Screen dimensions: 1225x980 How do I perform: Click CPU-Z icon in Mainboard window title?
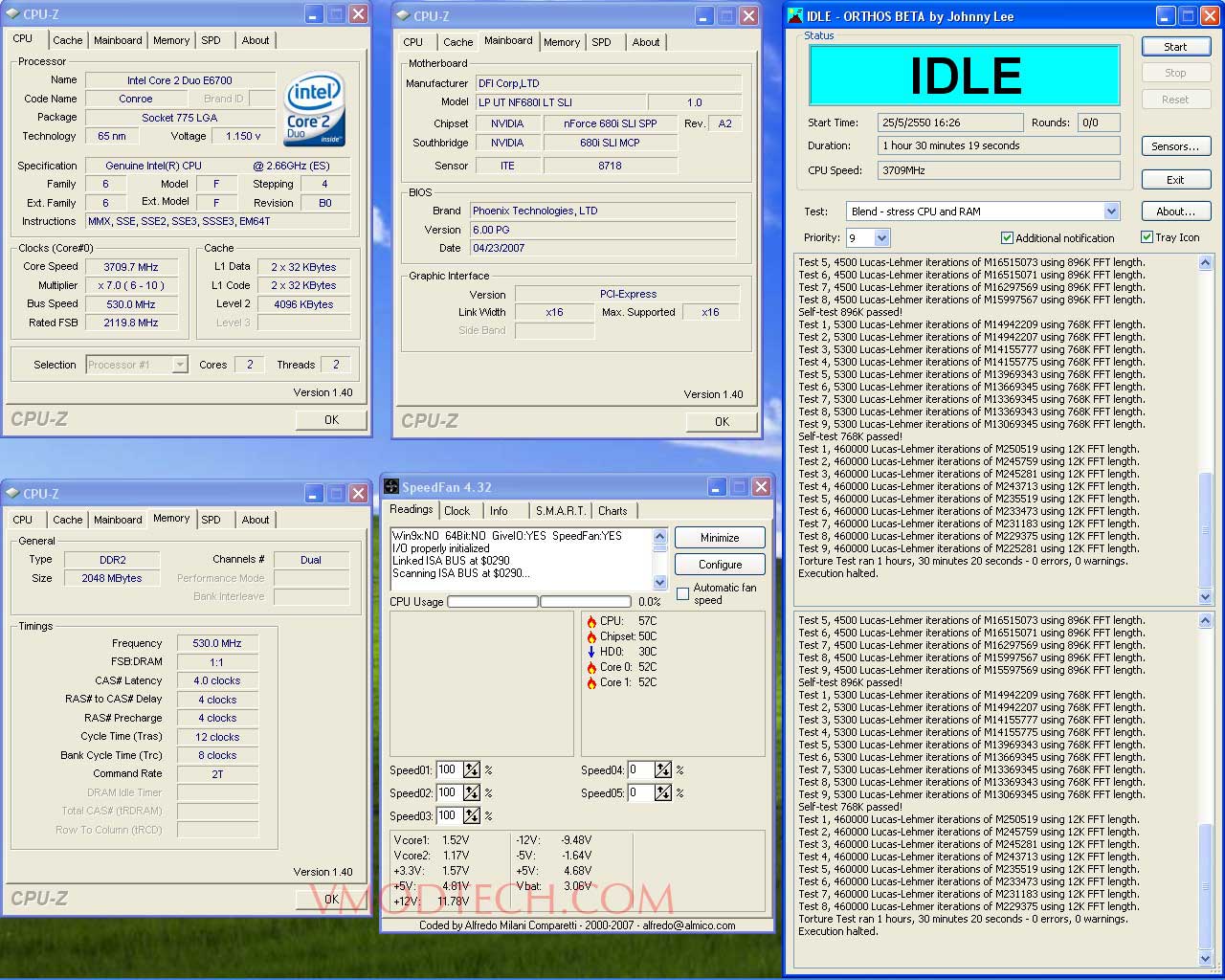(403, 16)
